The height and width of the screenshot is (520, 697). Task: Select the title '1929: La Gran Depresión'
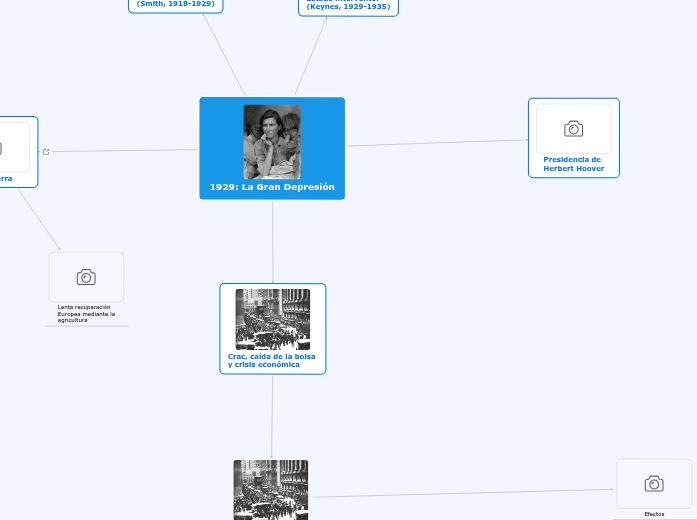pyautogui.click(x=272, y=187)
